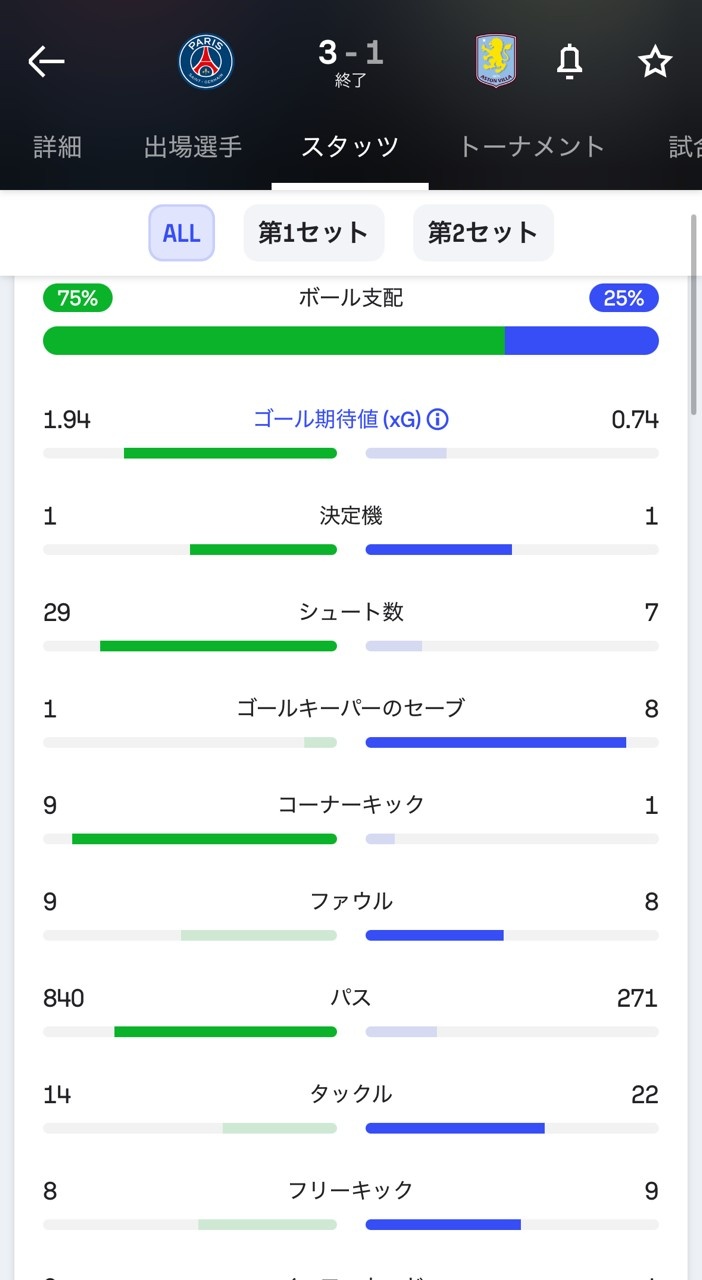
Task: Tap the 75% possession badge
Action: [78, 298]
